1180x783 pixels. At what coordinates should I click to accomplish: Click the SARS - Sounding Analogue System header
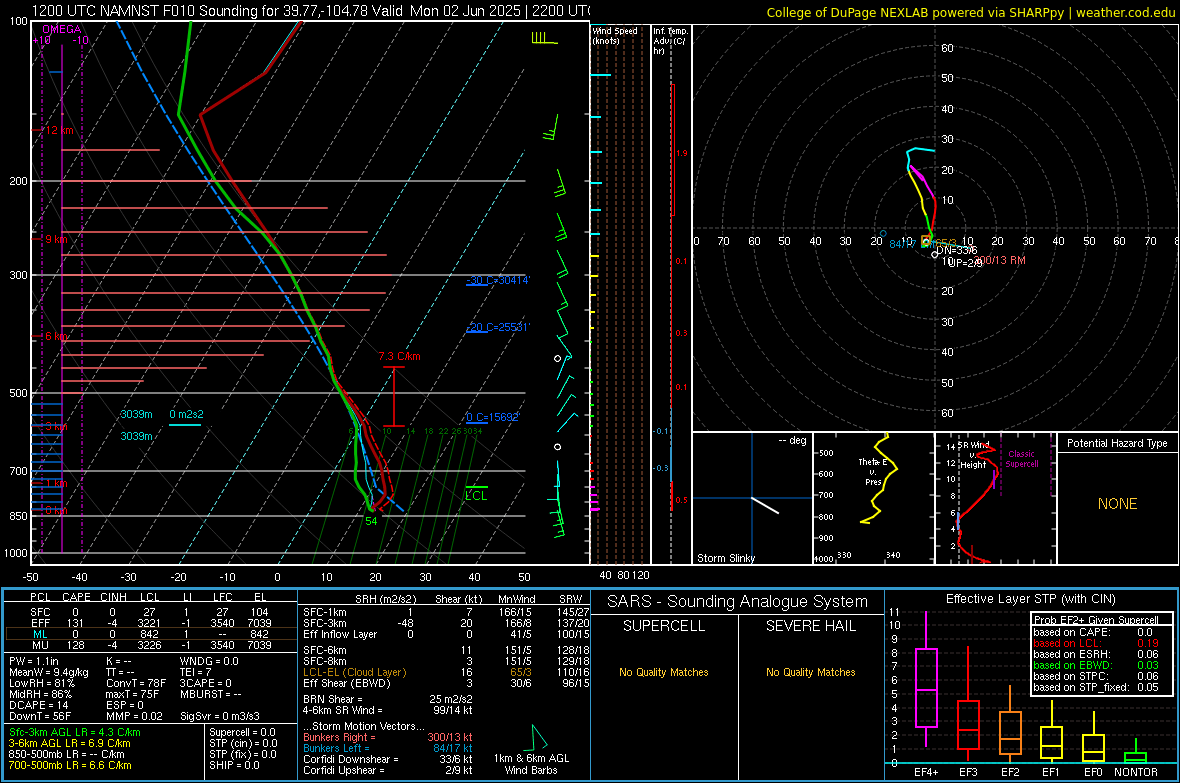[x=738, y=602]
